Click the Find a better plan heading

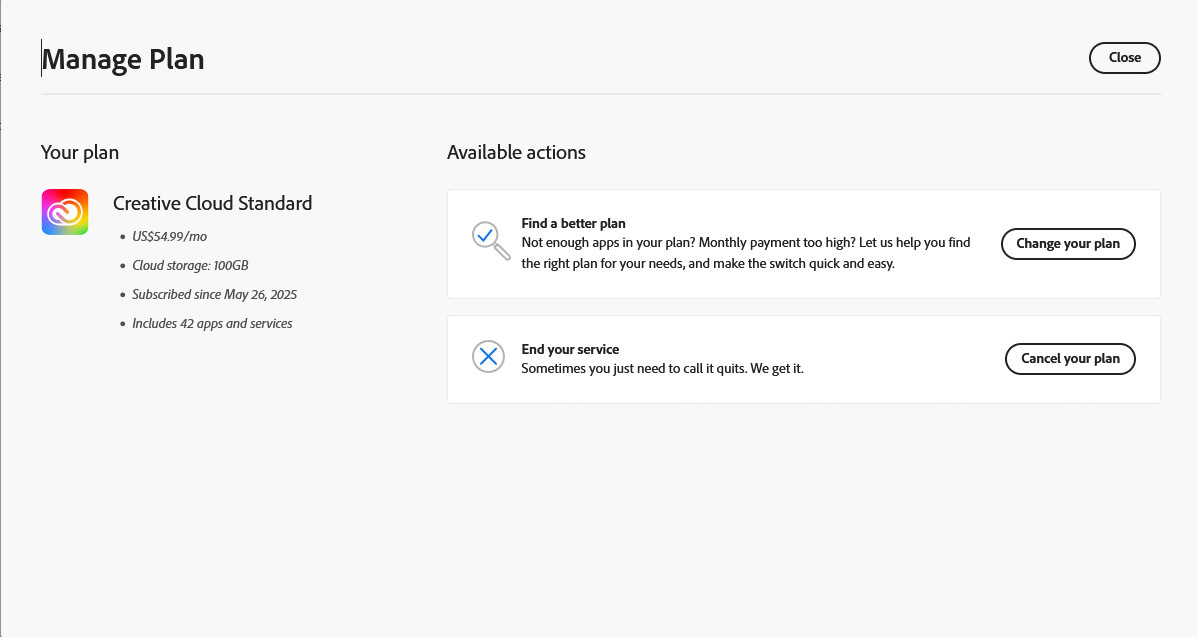pyautogui.click(x=573, y=223)
